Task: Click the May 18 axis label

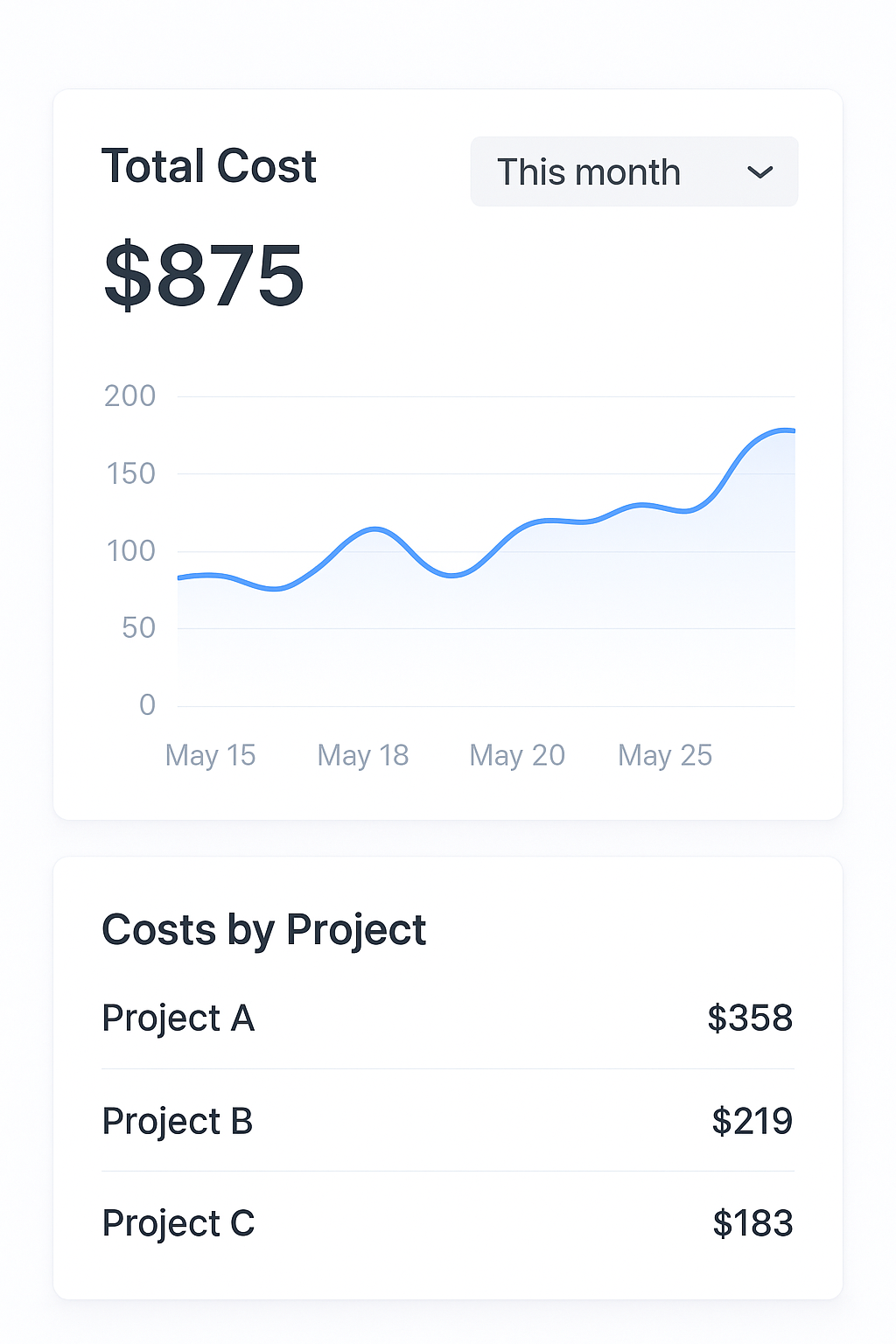Action: [x=363, y=755]
